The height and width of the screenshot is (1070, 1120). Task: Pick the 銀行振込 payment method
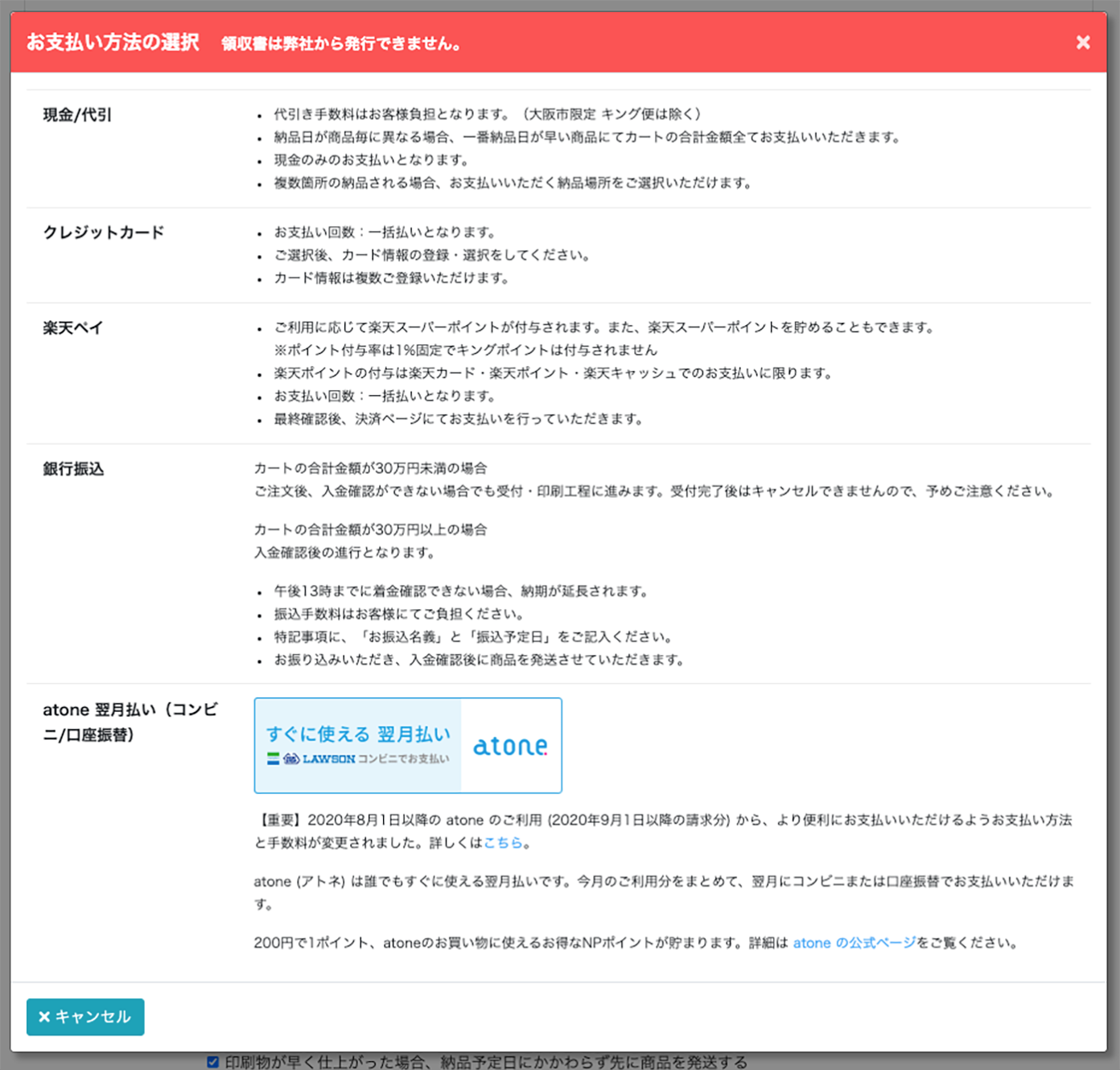point(73,468)
